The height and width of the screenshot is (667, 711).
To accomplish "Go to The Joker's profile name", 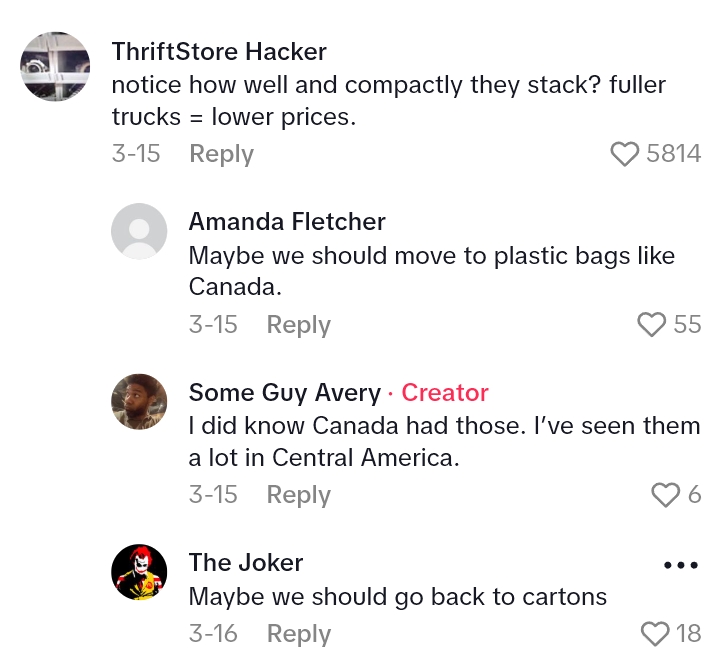I will [246, 562].
